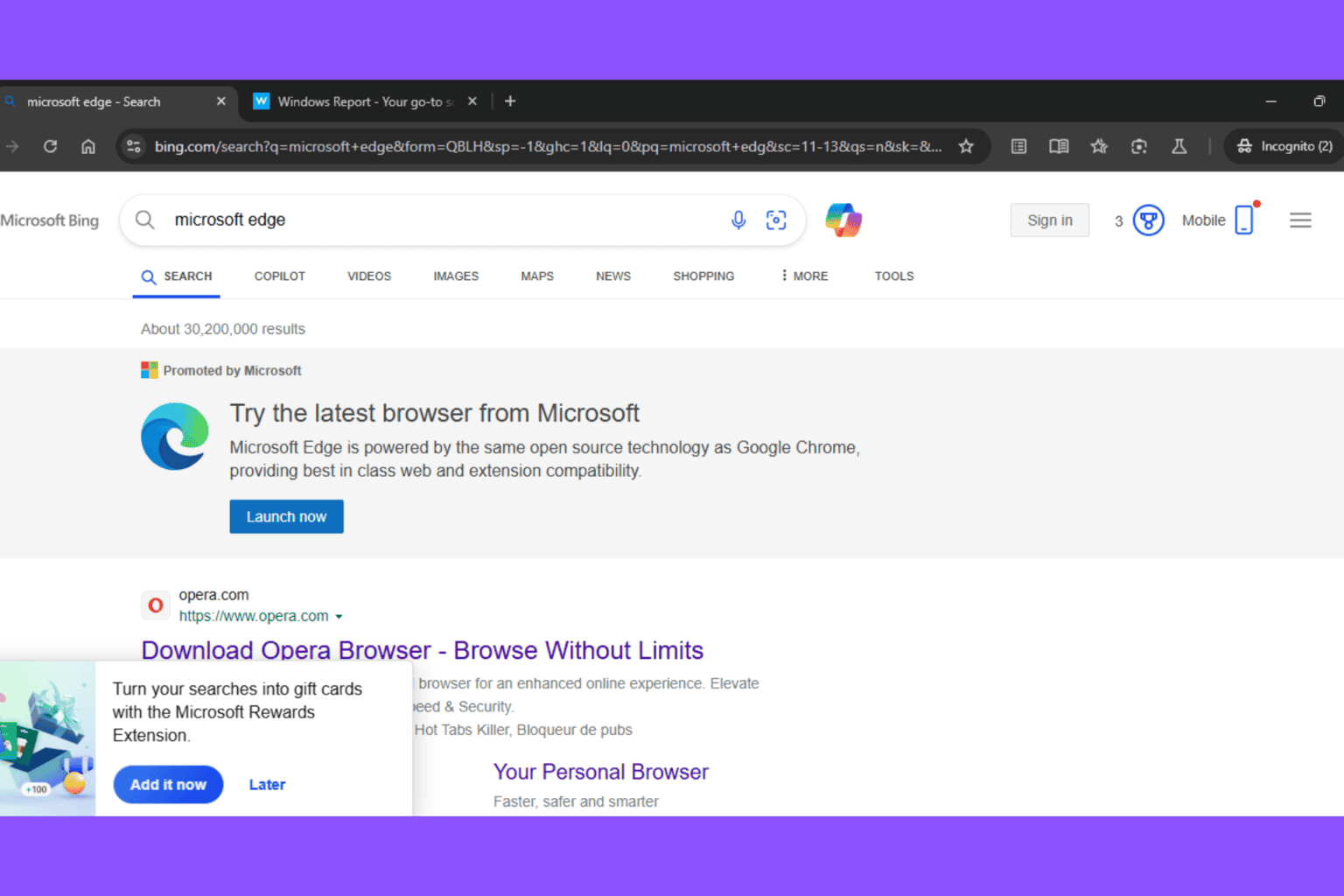The height and width of the screenshot is (896, 1344).
Task: Click the Mobile phone icon
Action: [x=1244, y=220]
